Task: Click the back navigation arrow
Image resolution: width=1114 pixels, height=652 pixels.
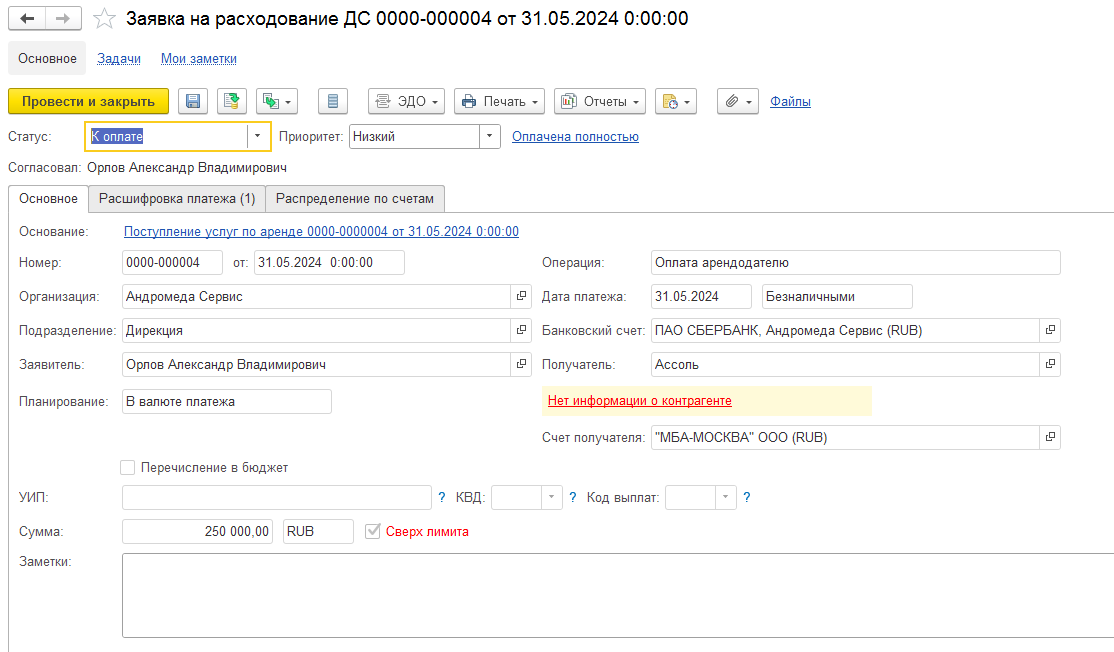Action: [28, 19]
